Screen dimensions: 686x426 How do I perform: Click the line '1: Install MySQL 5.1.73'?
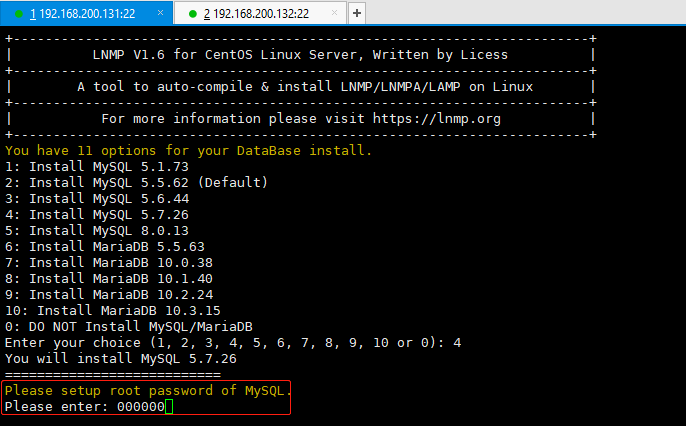(97, 167)
